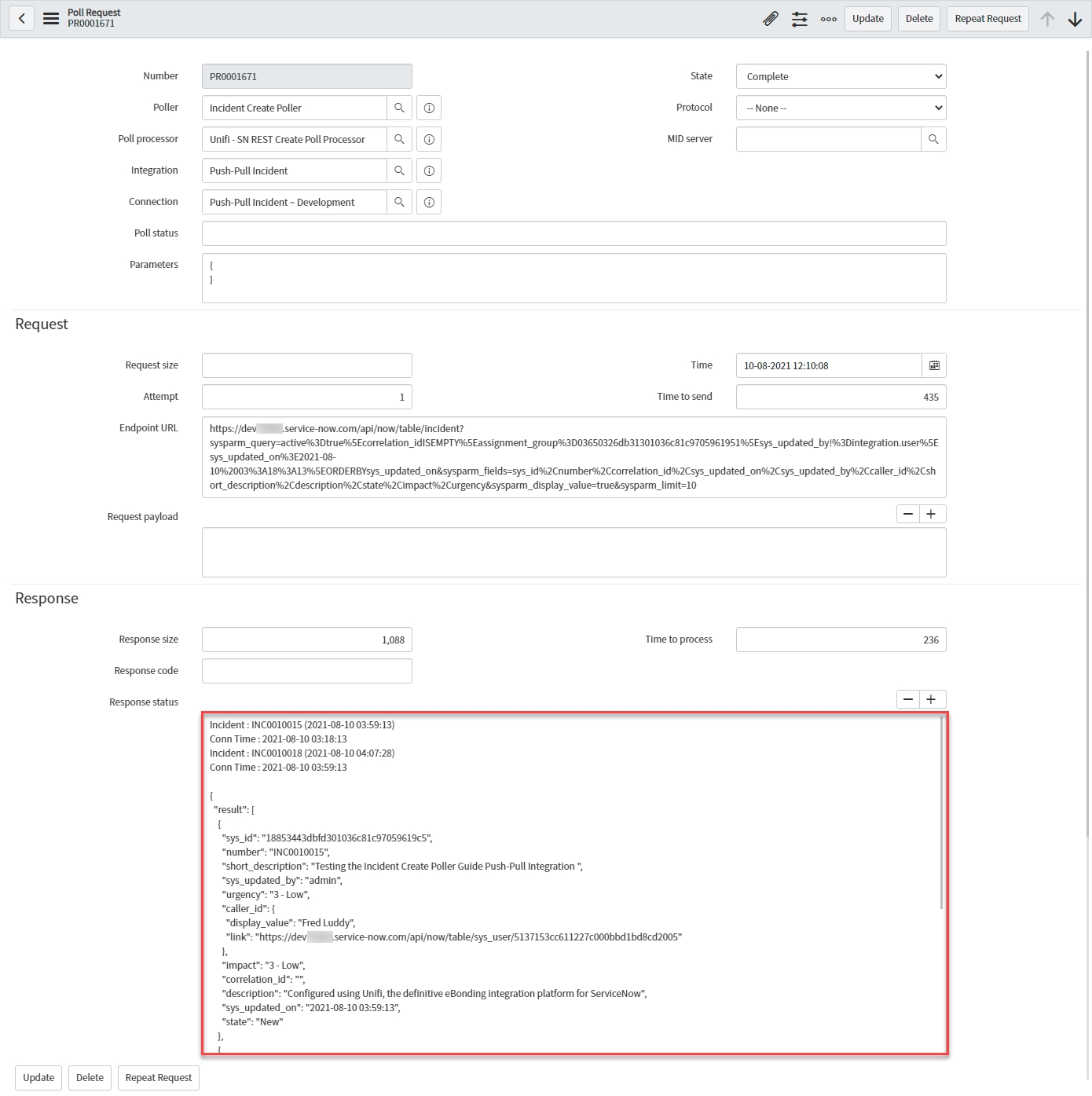
Task: Click the paperclip attachments icon
Action: [771, 19]
